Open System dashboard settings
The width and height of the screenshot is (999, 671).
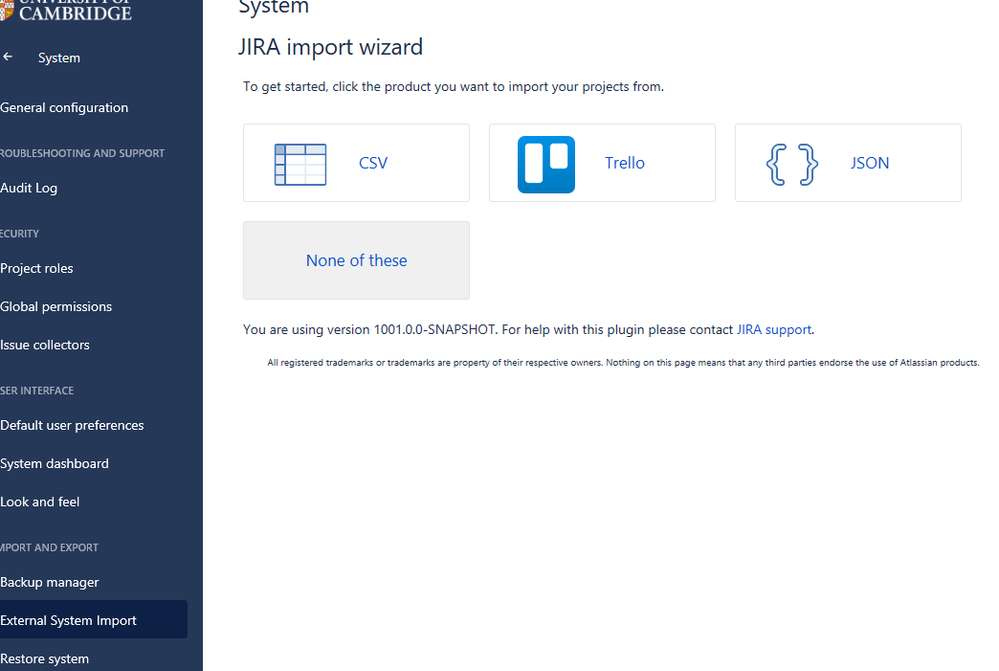54,463
